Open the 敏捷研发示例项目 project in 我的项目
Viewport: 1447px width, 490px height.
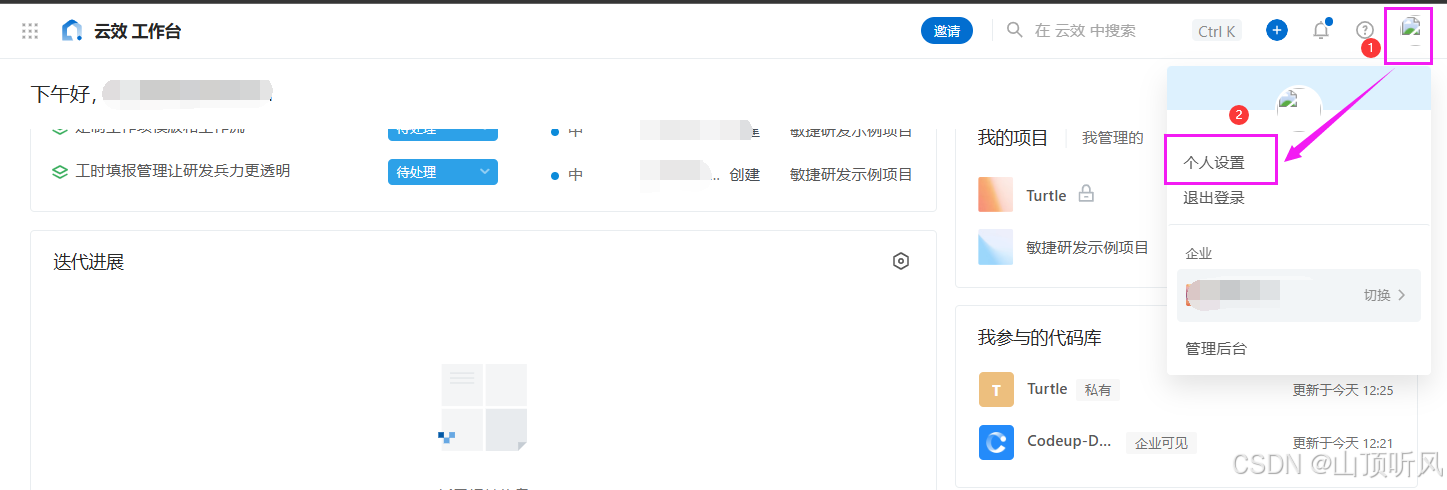pyautogui.click(x=1087, y=247)
